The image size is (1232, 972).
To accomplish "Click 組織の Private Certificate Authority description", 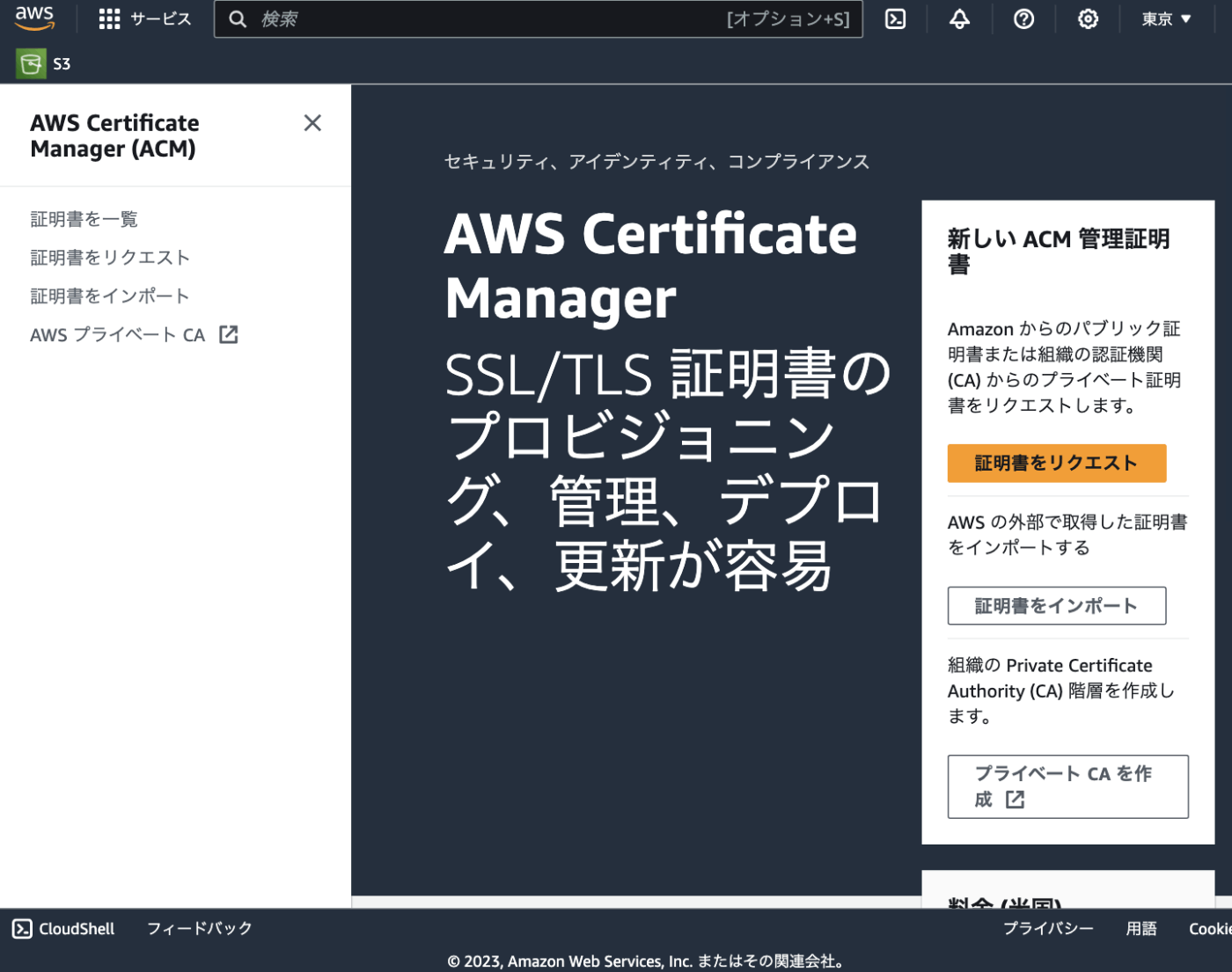I will click(x=1061, y=691).
